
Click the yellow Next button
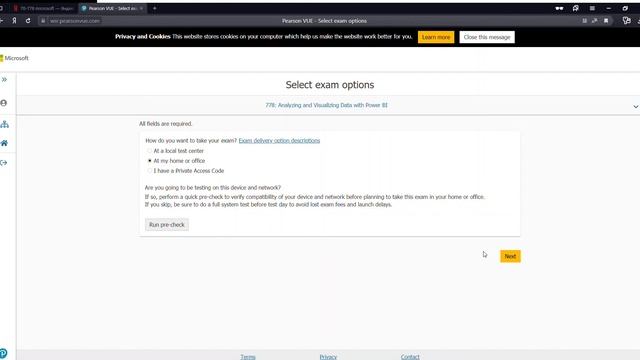click(x=510, y=256)
